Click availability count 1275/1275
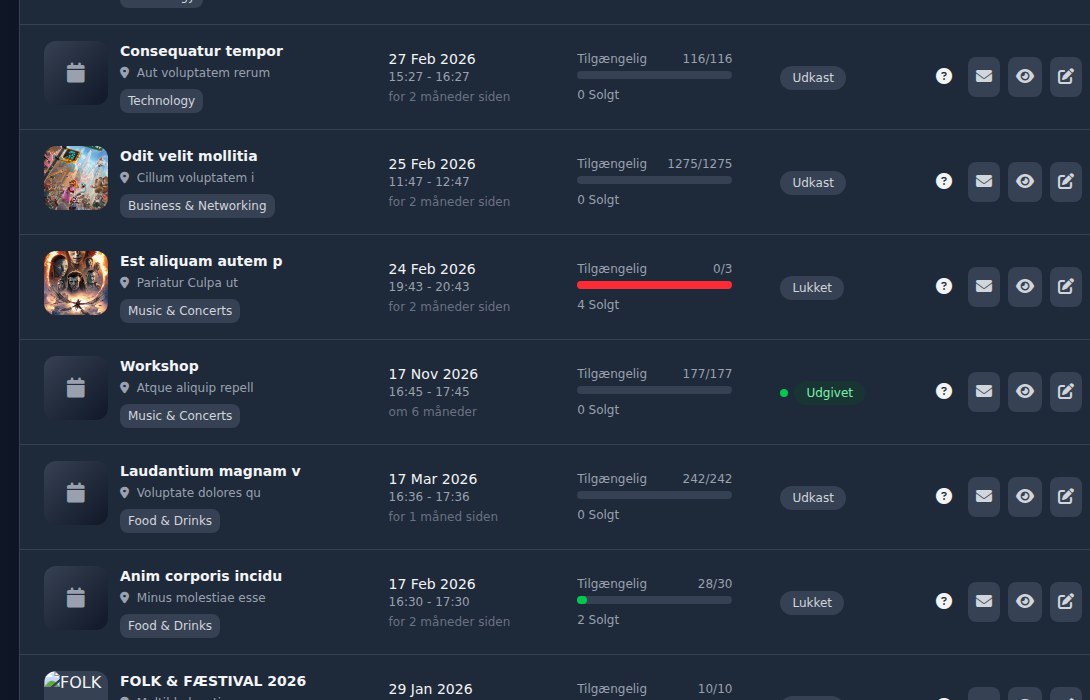The image size is (1090, 700). click(699, 163)
